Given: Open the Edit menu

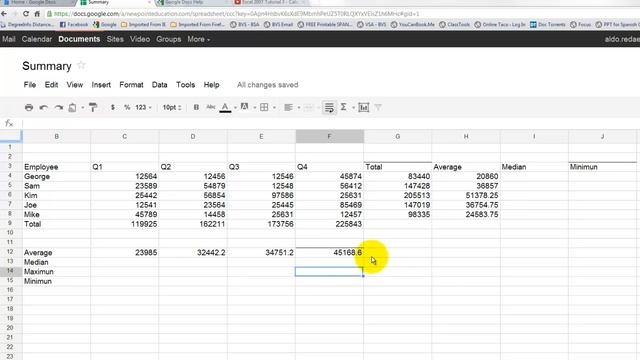Looking at the screenshot, I should click(51, 84).
